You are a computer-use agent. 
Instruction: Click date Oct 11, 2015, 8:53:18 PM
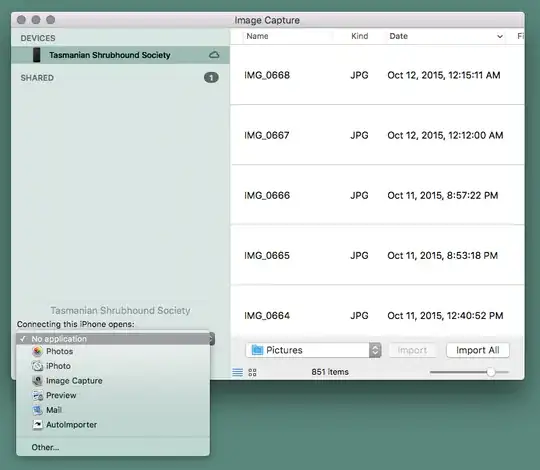442,255
